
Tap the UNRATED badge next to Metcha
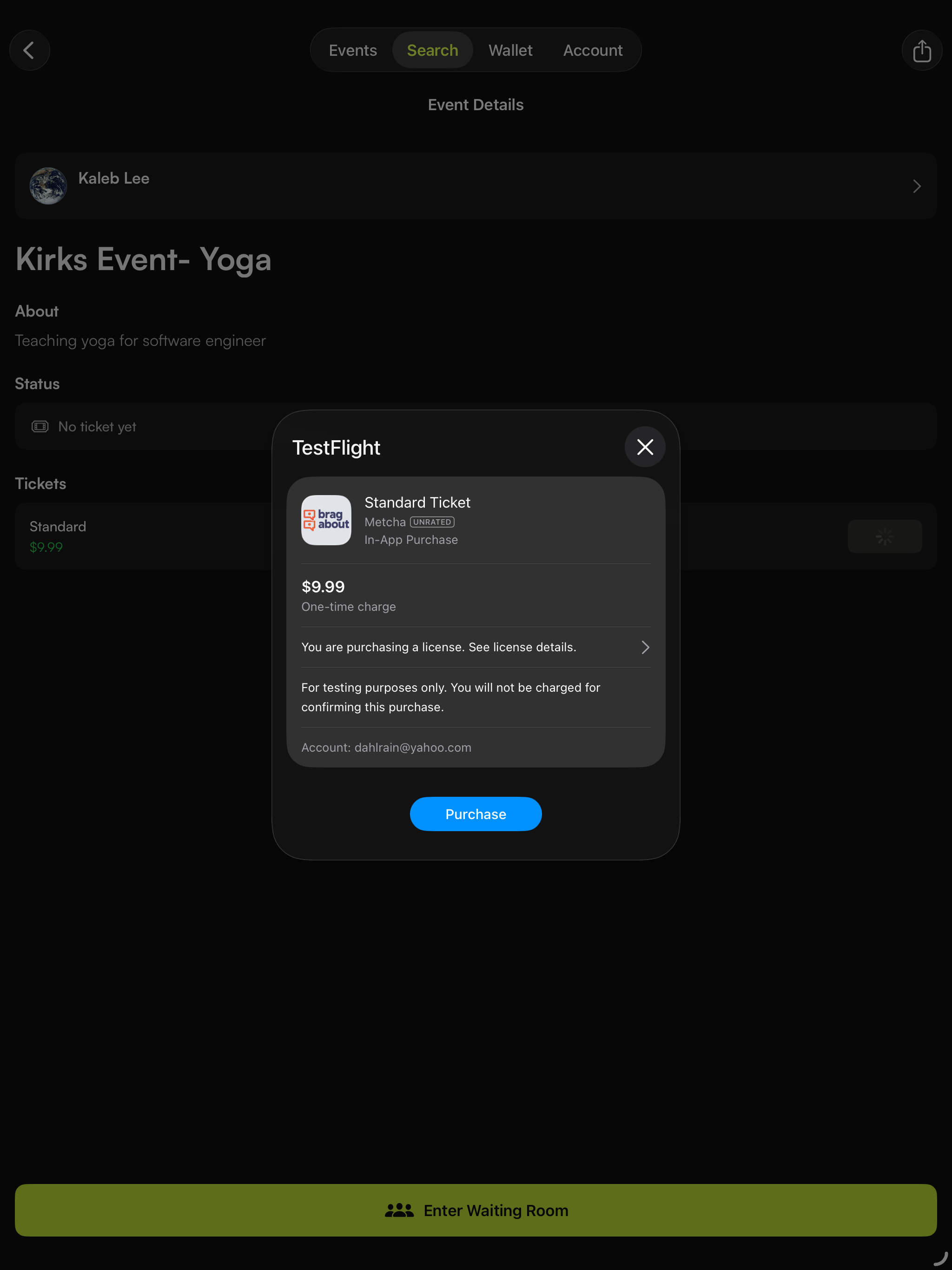coord(432,522)
